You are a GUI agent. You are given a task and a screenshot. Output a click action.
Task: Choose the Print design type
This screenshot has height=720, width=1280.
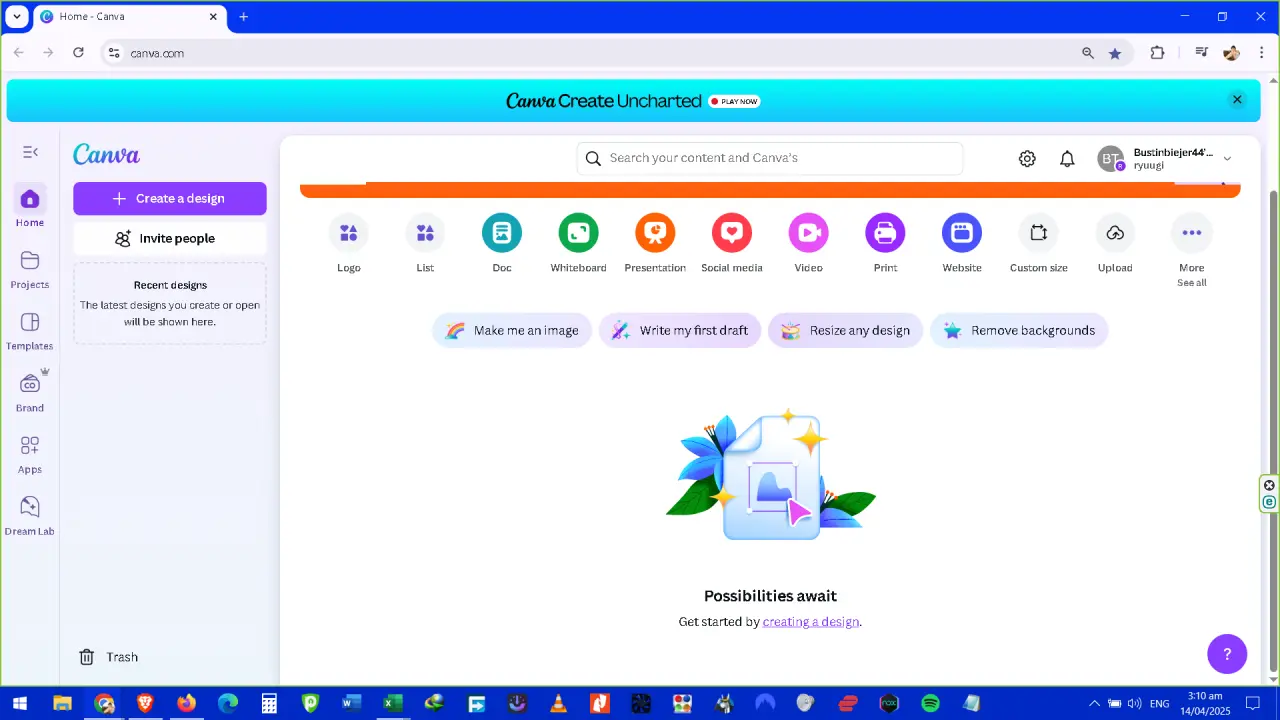pos(885,233)
